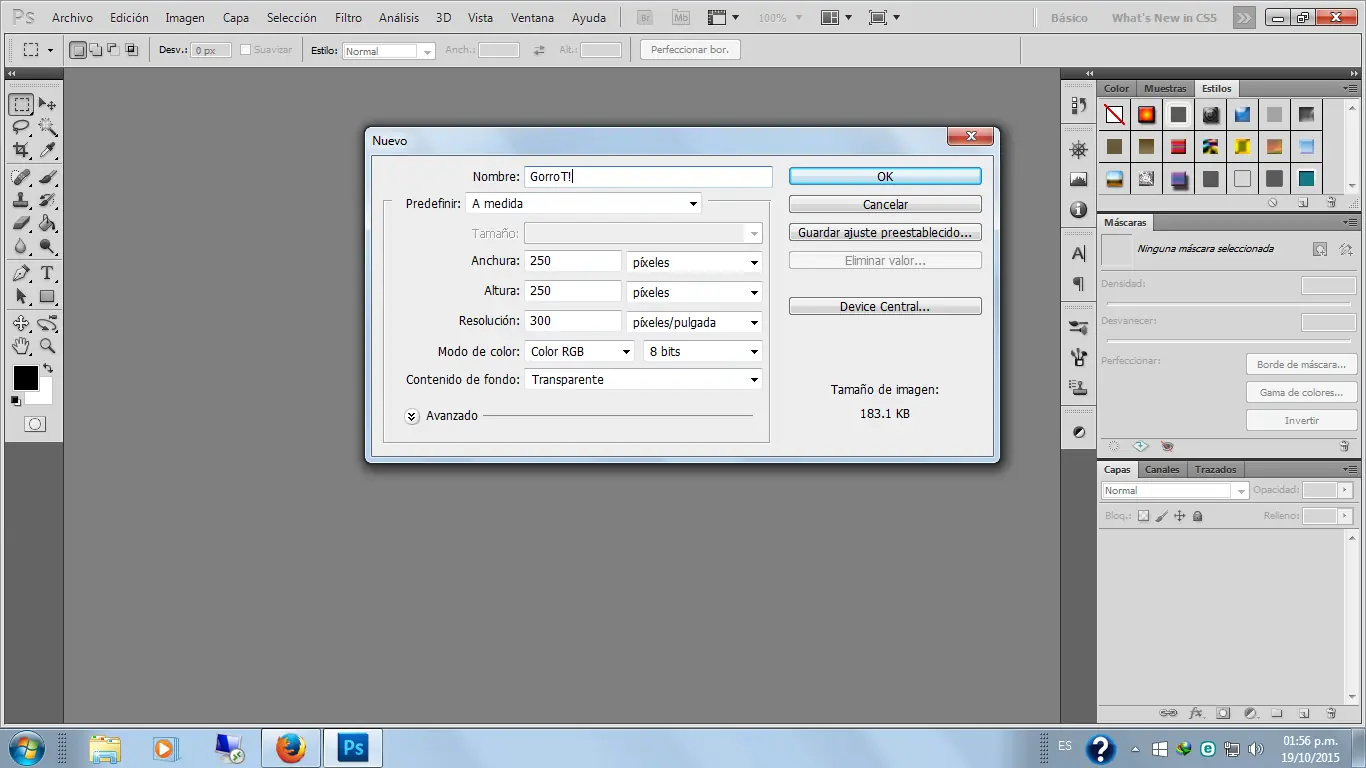The image size is (1366, 768).
Task: Switch to the Trazados tab
Action: click(1215, 469)
